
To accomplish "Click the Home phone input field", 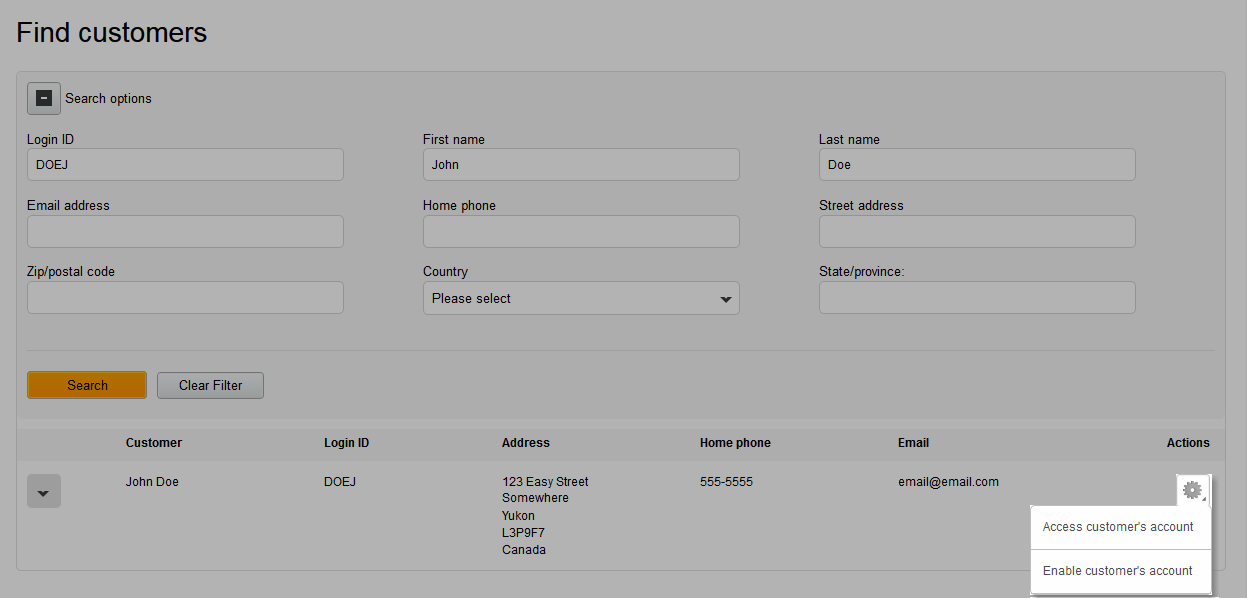I will pyautogui.click(x=580, y=231).
